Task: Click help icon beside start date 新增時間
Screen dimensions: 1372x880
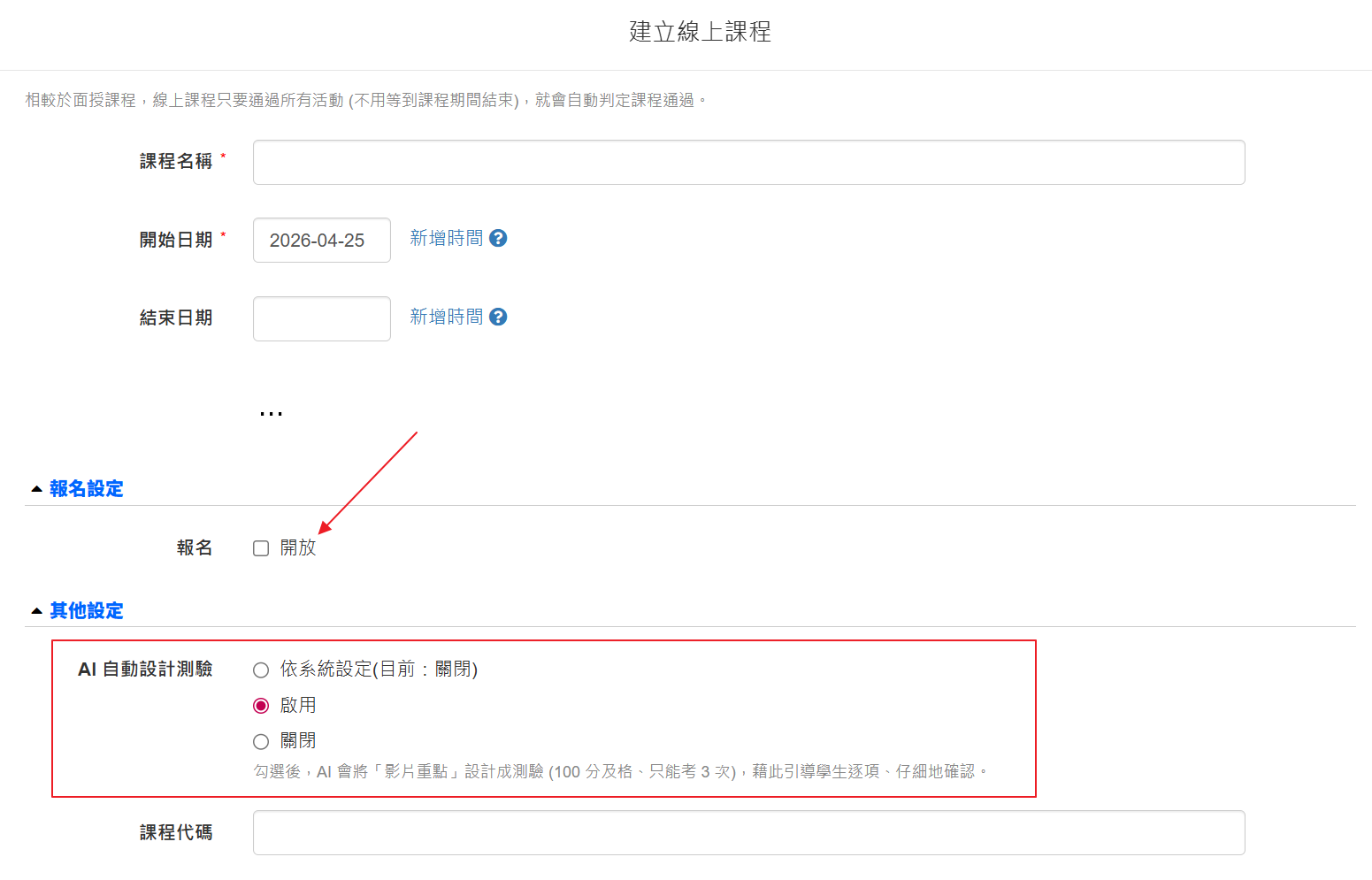Action: pyautogui.click(x=498, y=239)
